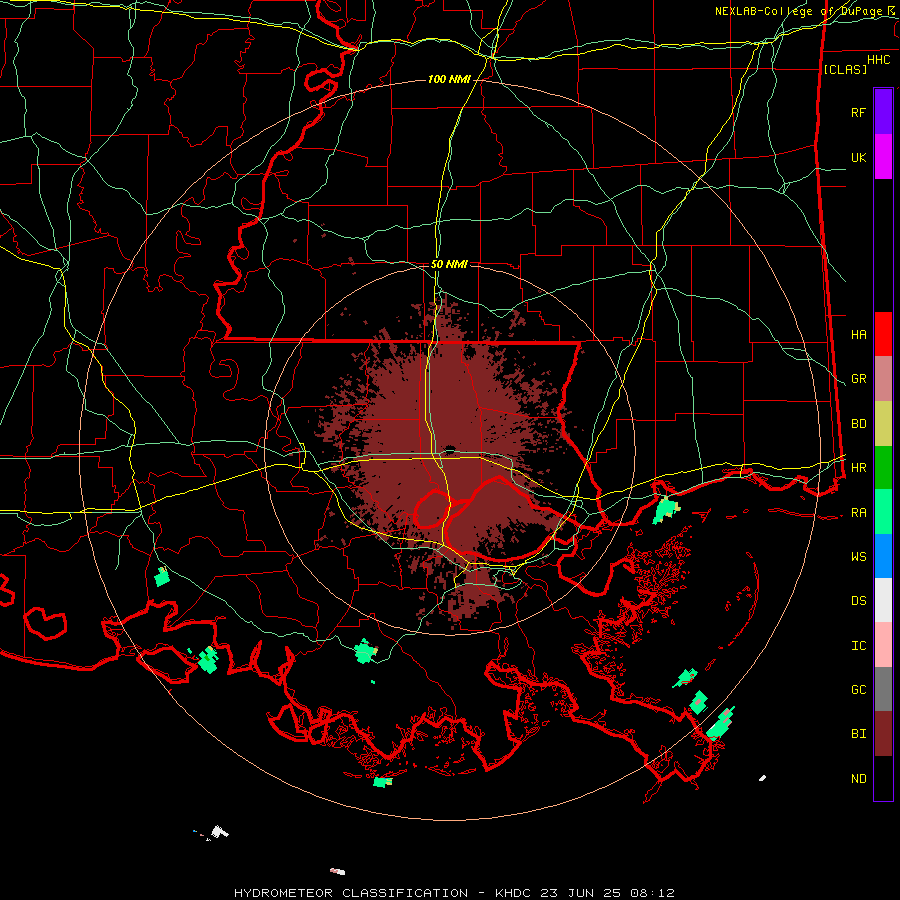Click the "GR" legend label
Image resolution: width=900 pixels, height=900 pixels.
coord(858,379)
